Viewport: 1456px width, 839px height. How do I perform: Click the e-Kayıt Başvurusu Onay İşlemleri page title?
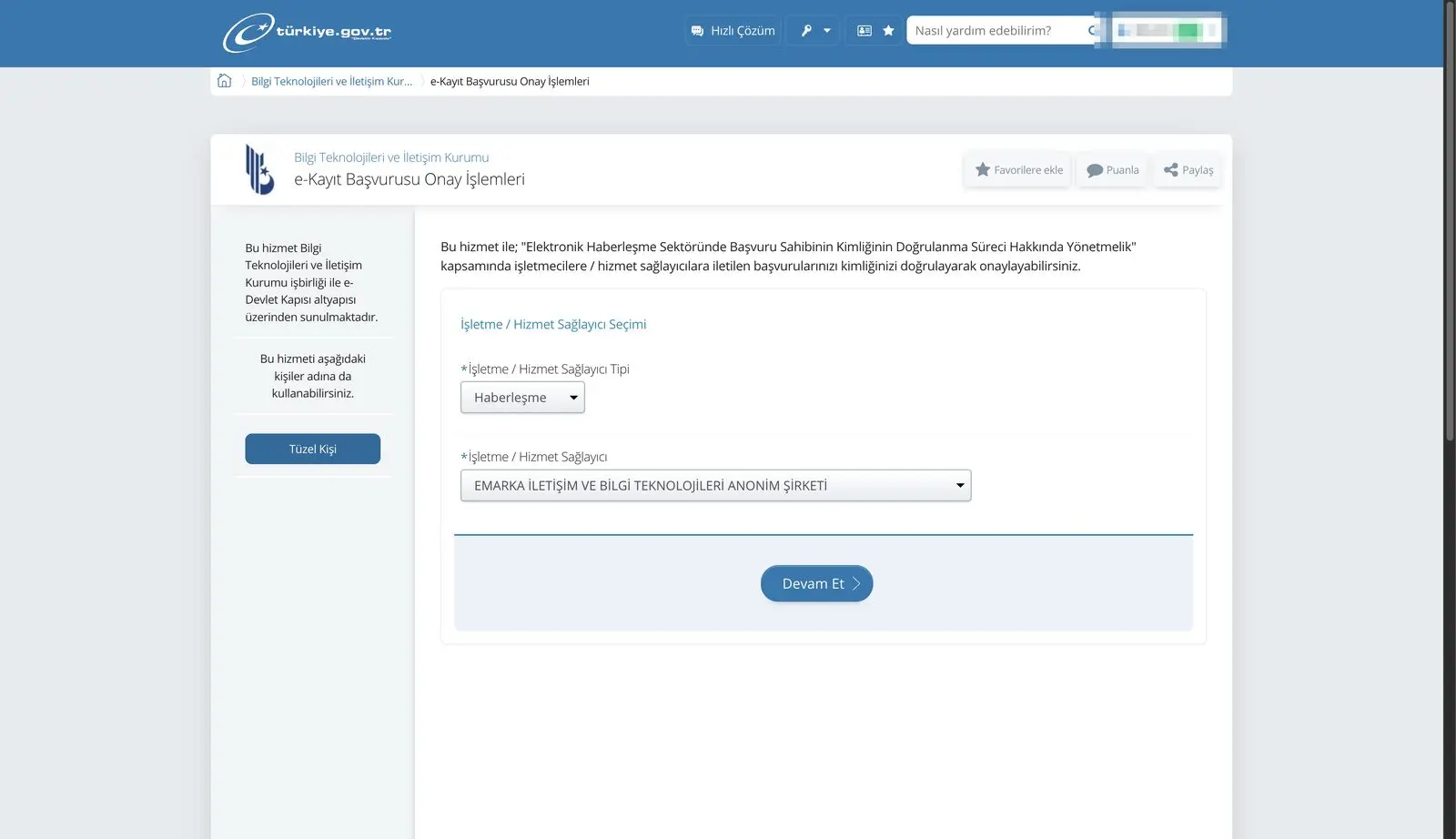click(409, 179)
